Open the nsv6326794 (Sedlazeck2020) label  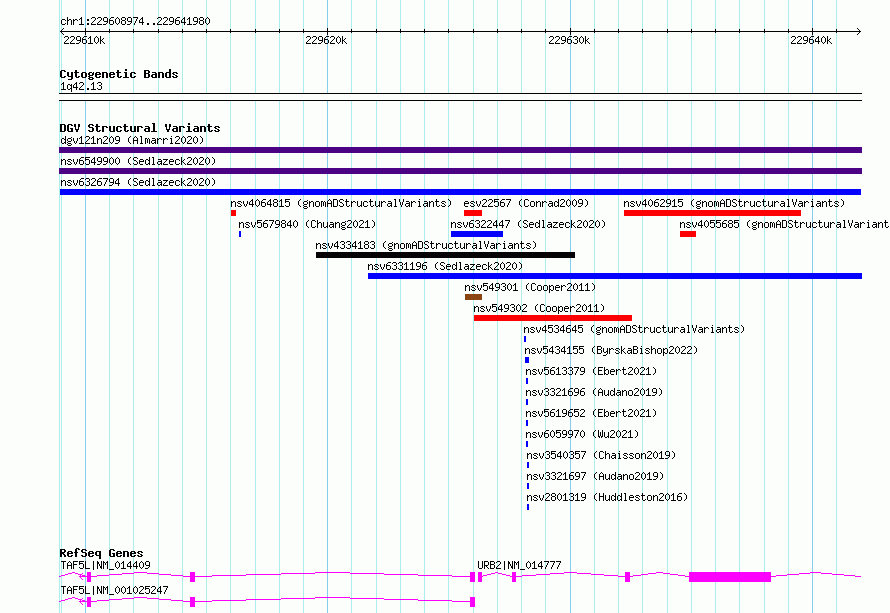(x=138, y=182)
